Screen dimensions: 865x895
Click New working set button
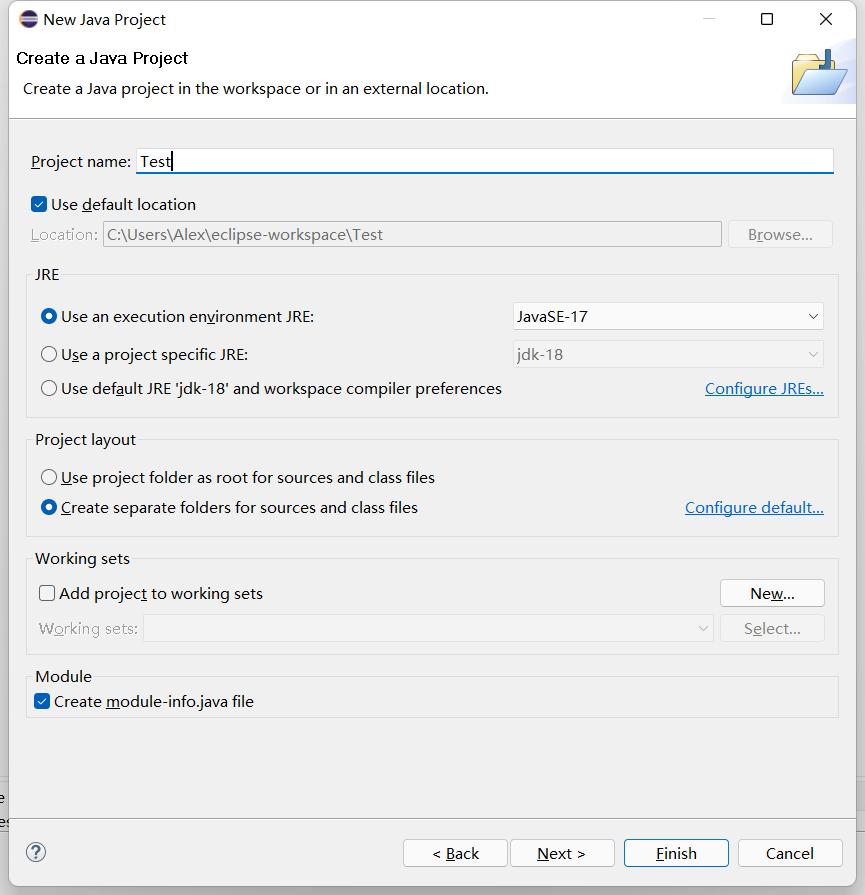(x=772, y=593)
